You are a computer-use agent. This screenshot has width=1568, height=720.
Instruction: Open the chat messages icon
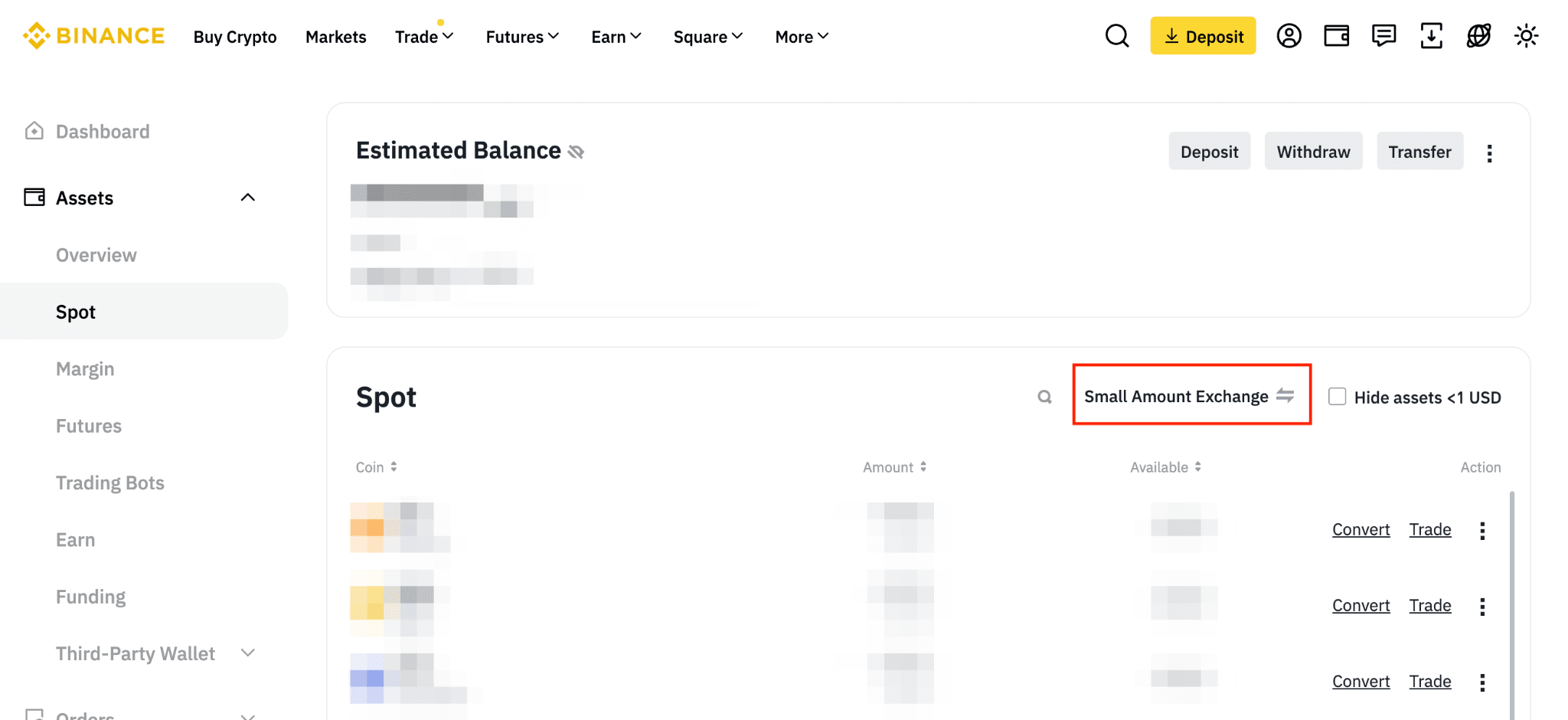click(x=1383, y=36)
